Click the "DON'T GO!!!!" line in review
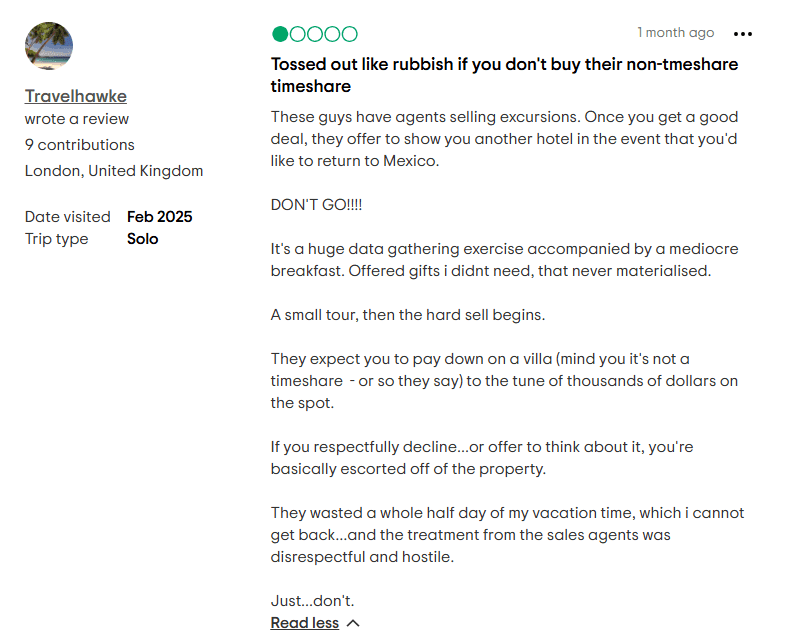This screenshot has width=785, height=641. click(x=316, y=204)
